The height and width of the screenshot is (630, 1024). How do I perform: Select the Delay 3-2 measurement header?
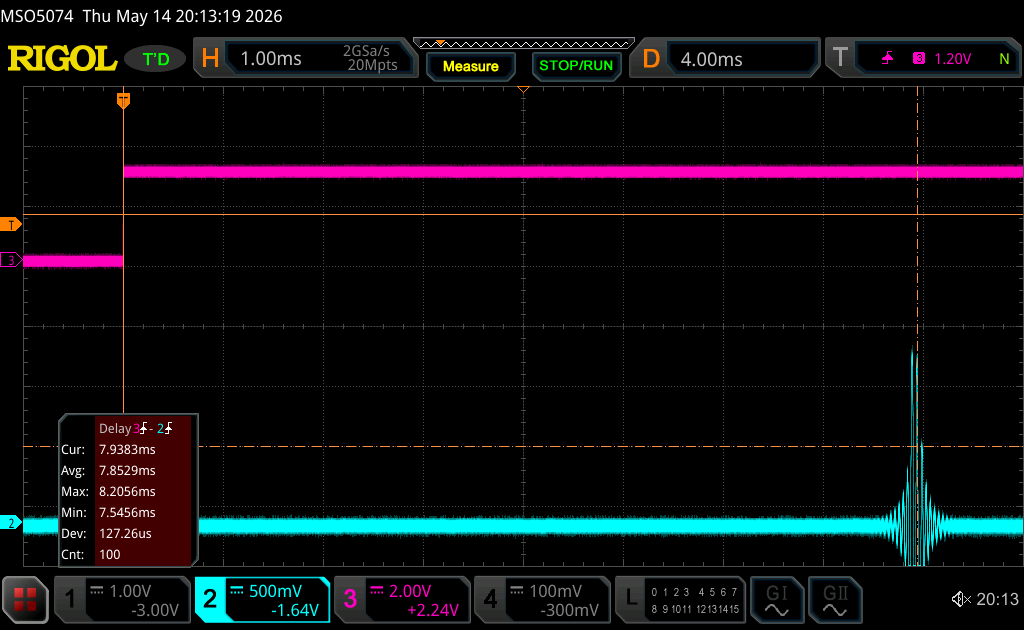[136, 428]
